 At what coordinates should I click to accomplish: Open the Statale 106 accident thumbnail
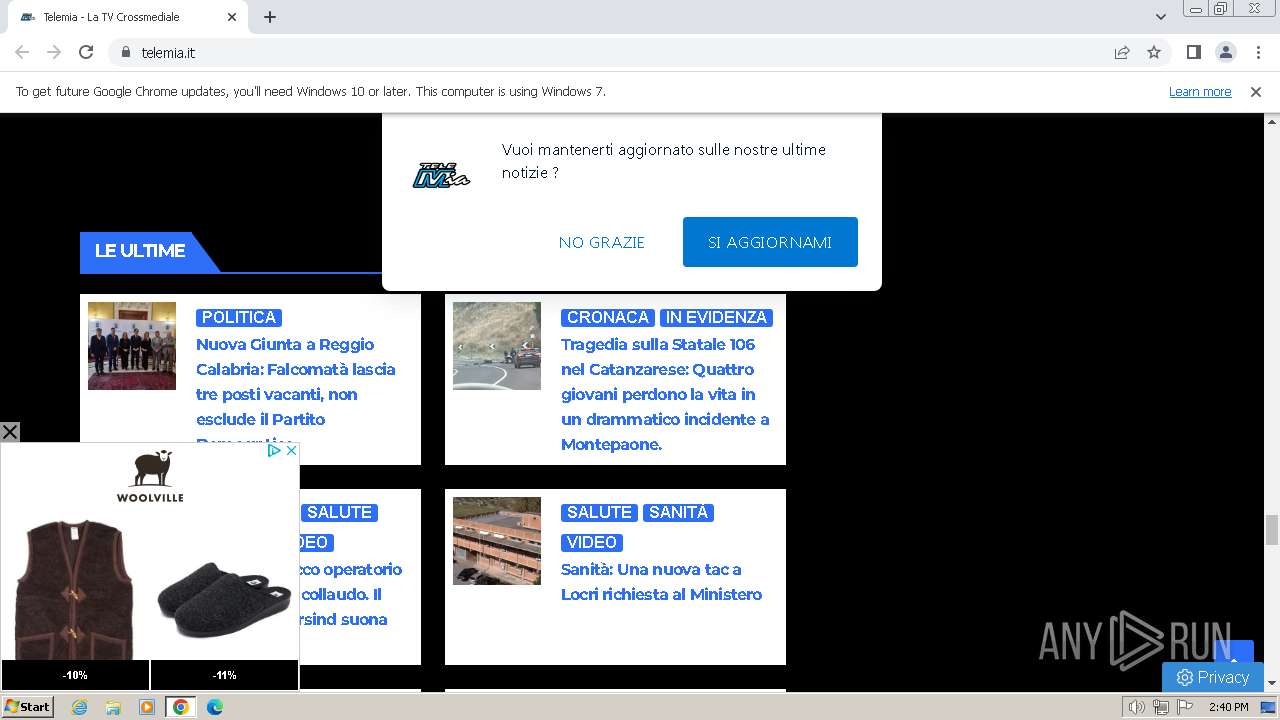pos(497,346)
